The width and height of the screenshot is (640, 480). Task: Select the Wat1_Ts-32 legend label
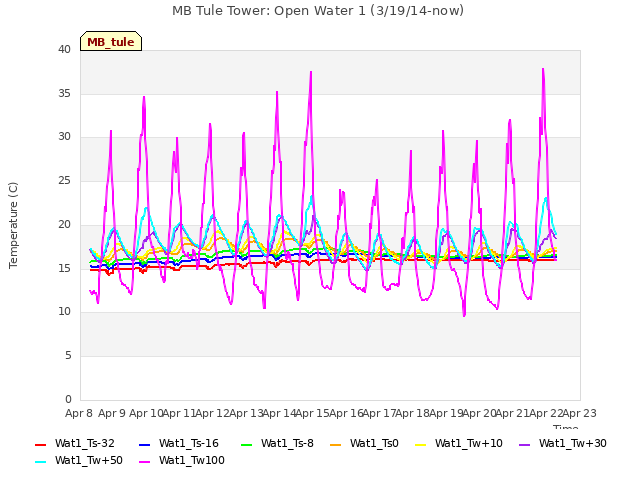point(85,444)
